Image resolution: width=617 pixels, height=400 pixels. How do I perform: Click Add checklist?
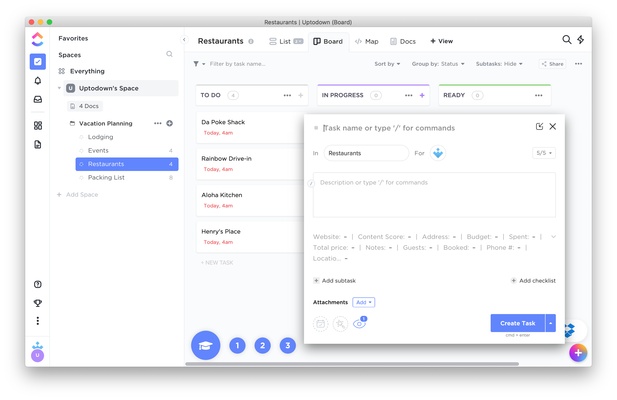point(533,280)
